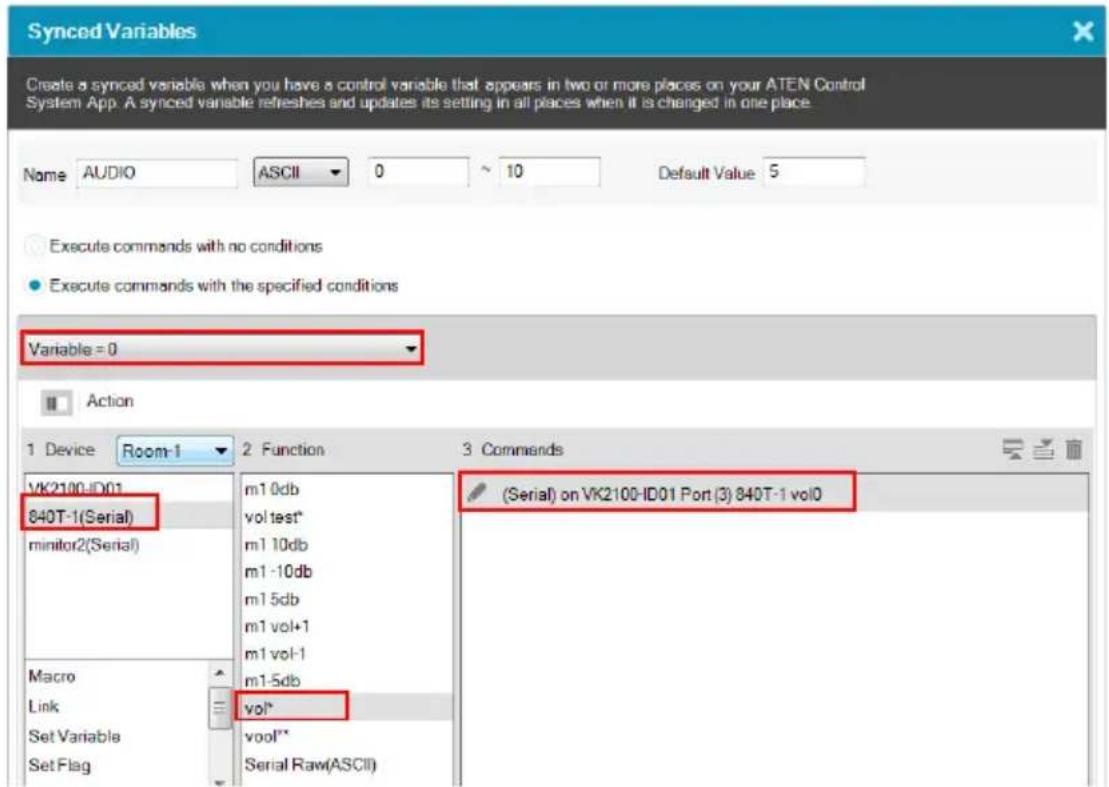Image resolution: width=1109 pixels, height=787 pixels.
Task: Click the Name field containing AUDIO
Action: (157, 173)
